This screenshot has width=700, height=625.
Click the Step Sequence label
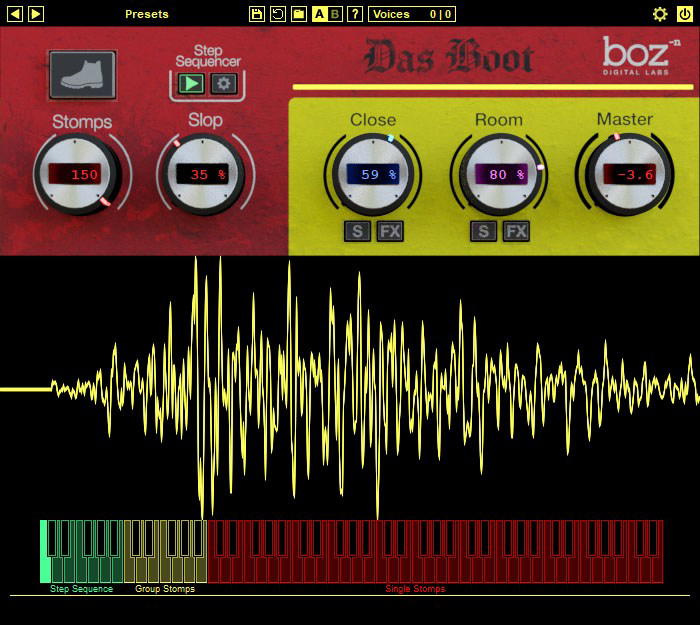(x=81, y=589)
